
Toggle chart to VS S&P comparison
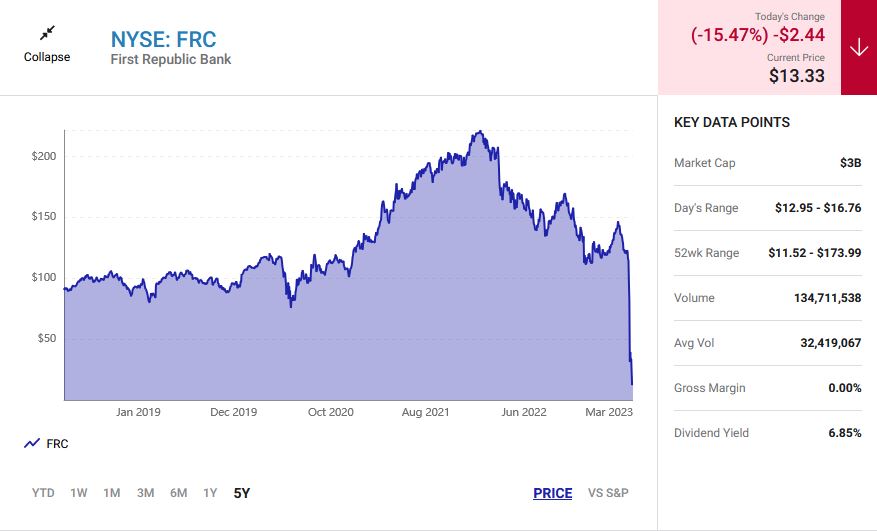pos(608,493)
